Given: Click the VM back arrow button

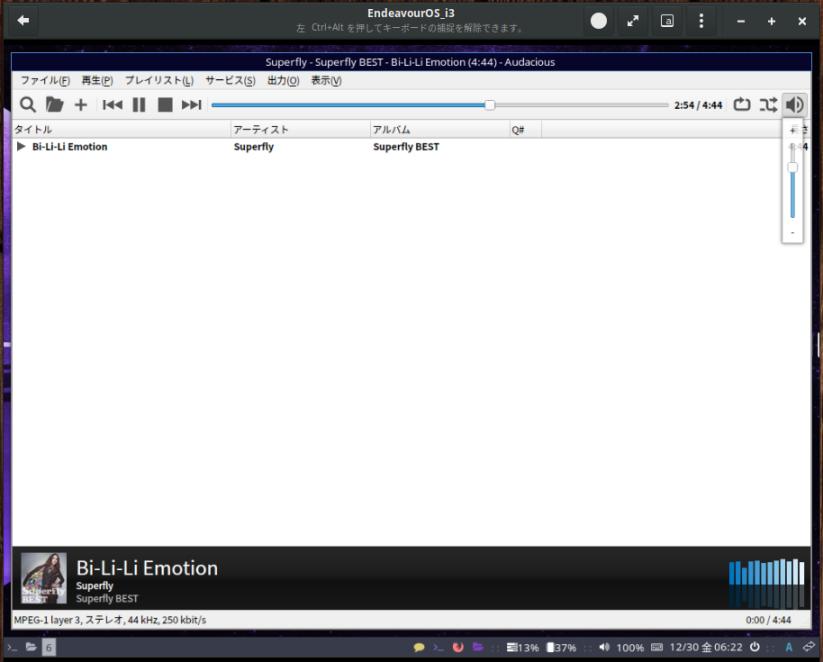Looking at the screenshot, I should point(23,20).
